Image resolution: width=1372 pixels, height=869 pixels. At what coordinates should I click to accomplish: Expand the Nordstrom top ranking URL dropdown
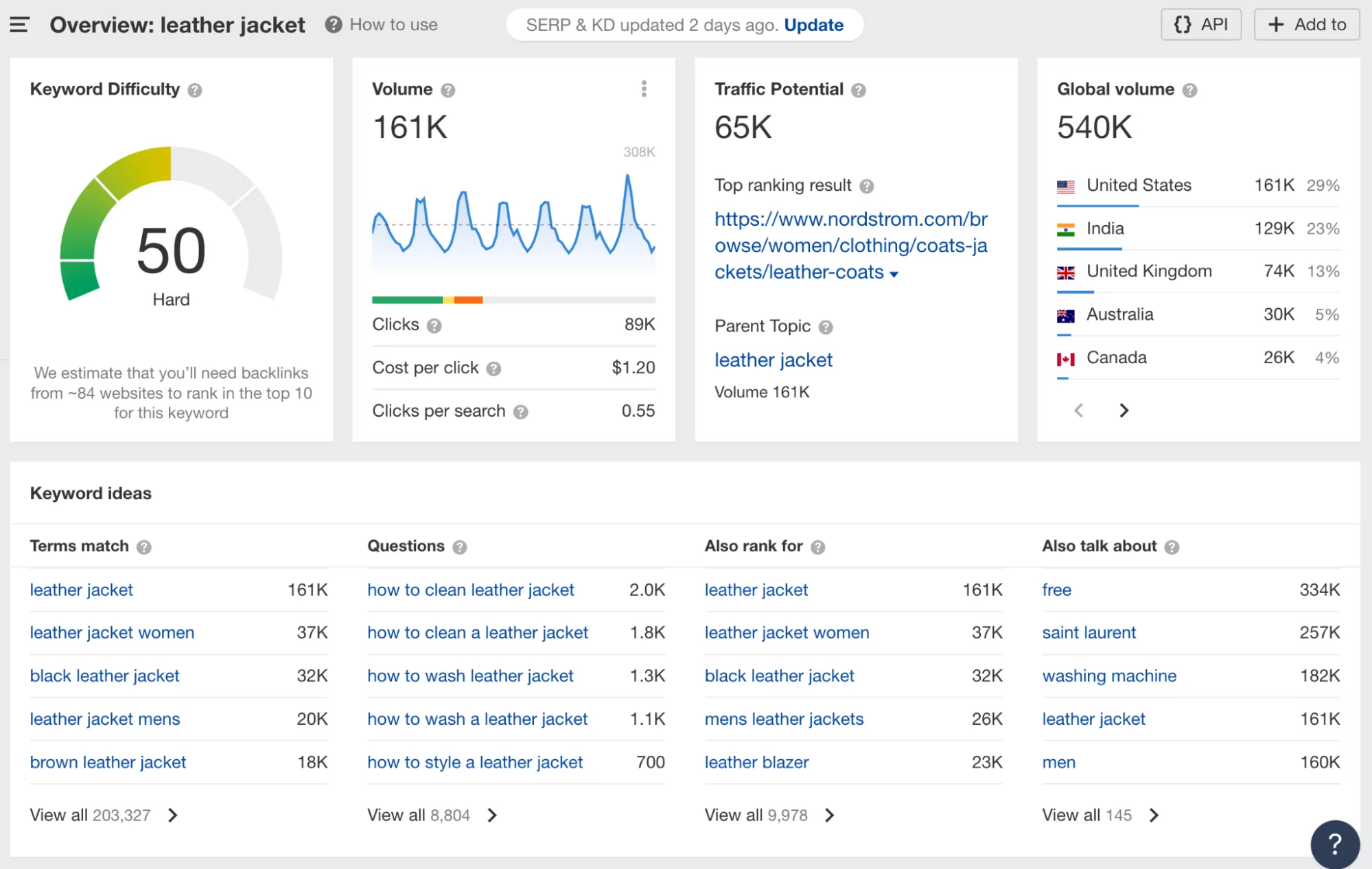click(894, 273)
